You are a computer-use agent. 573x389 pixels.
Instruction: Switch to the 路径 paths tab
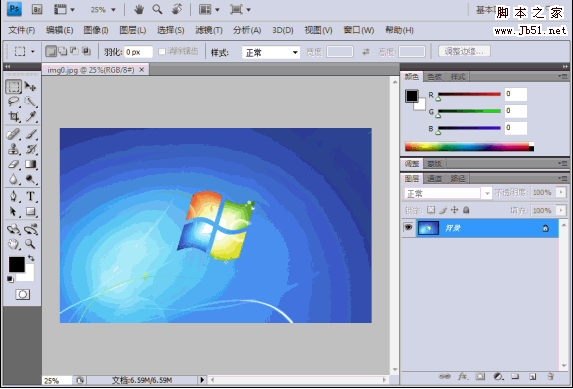point(458,178)
